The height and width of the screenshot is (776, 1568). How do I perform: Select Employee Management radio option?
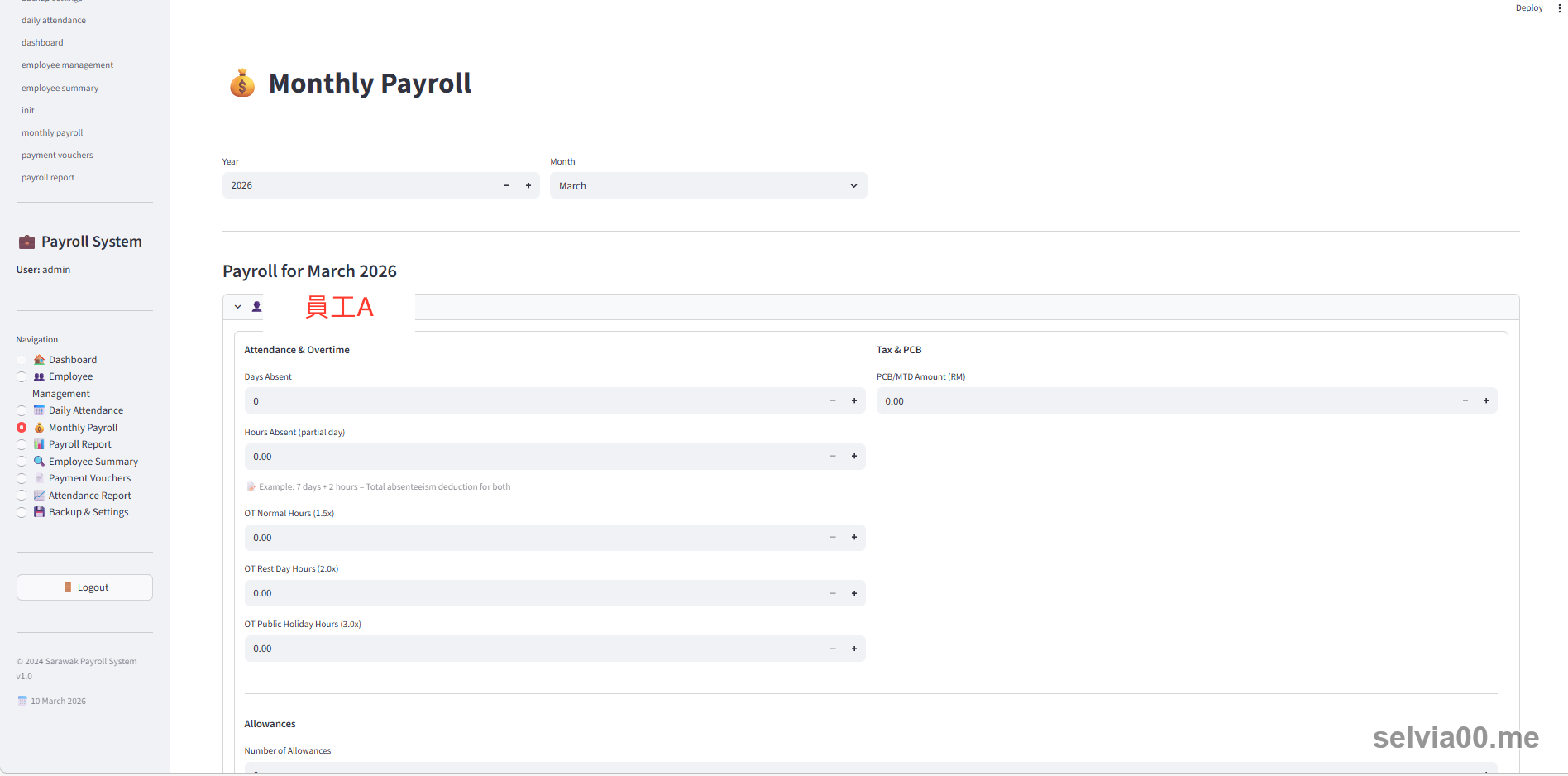[22, 377]
